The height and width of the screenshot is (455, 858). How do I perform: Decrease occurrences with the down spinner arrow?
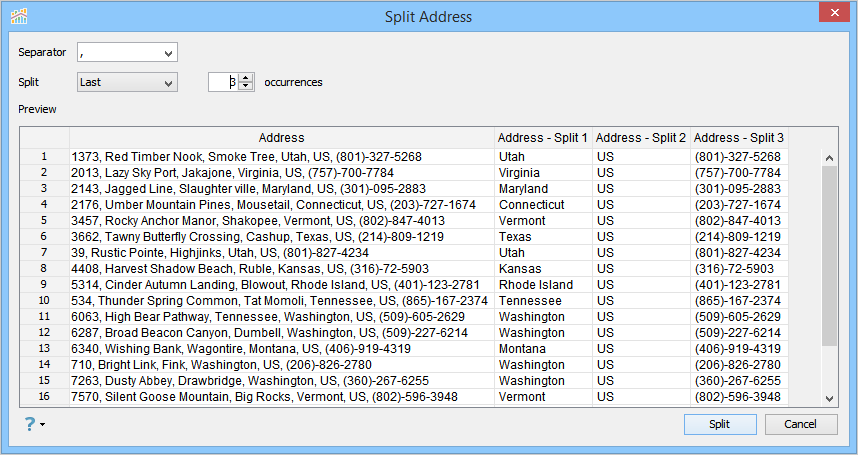(x=247, y=87)
